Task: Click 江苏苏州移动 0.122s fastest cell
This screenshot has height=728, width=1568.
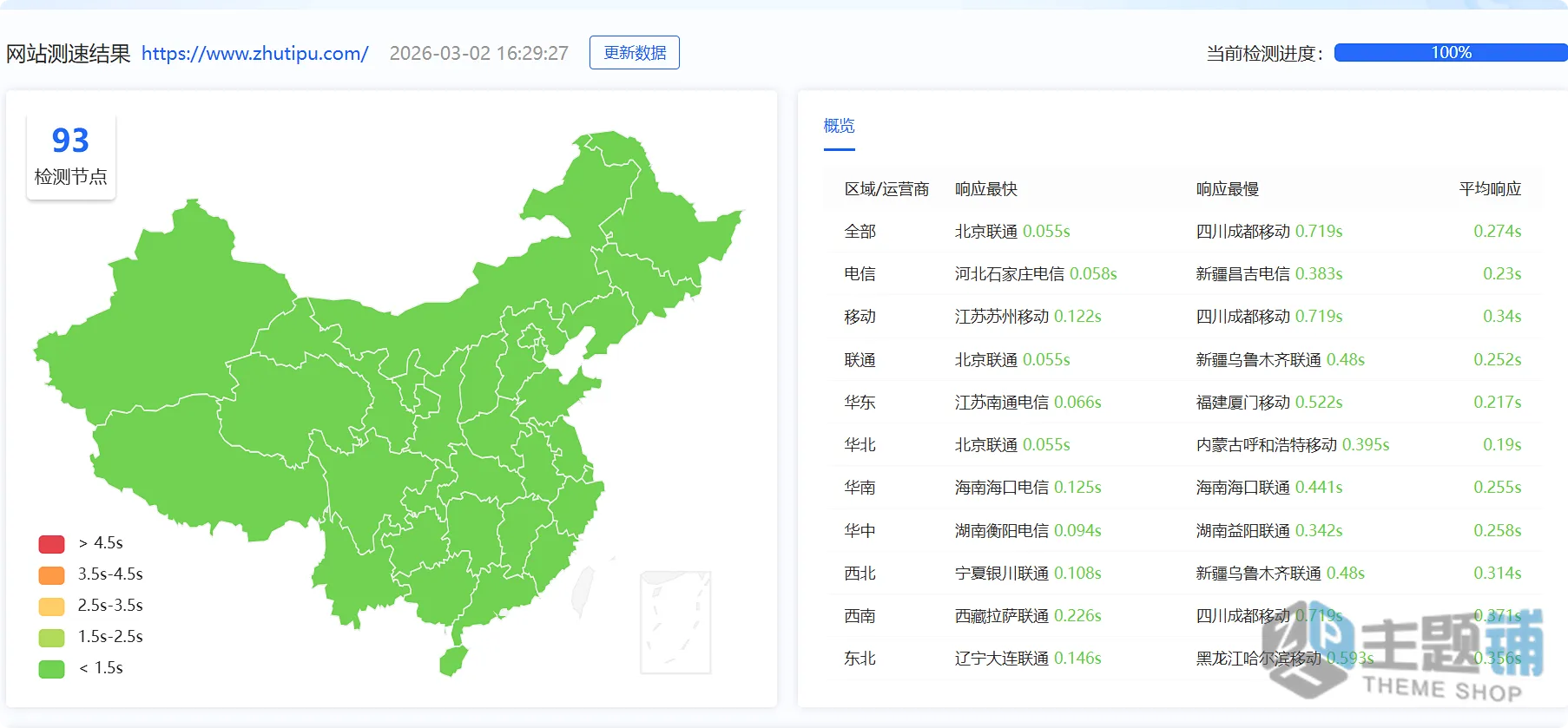Action: tap(1028, 316)
